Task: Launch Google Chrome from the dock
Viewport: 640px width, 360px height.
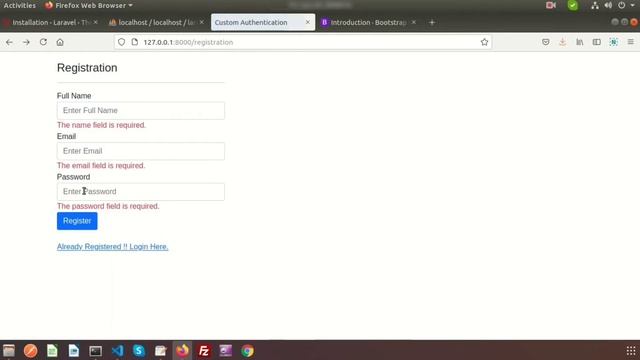Action: coord(247,351)
